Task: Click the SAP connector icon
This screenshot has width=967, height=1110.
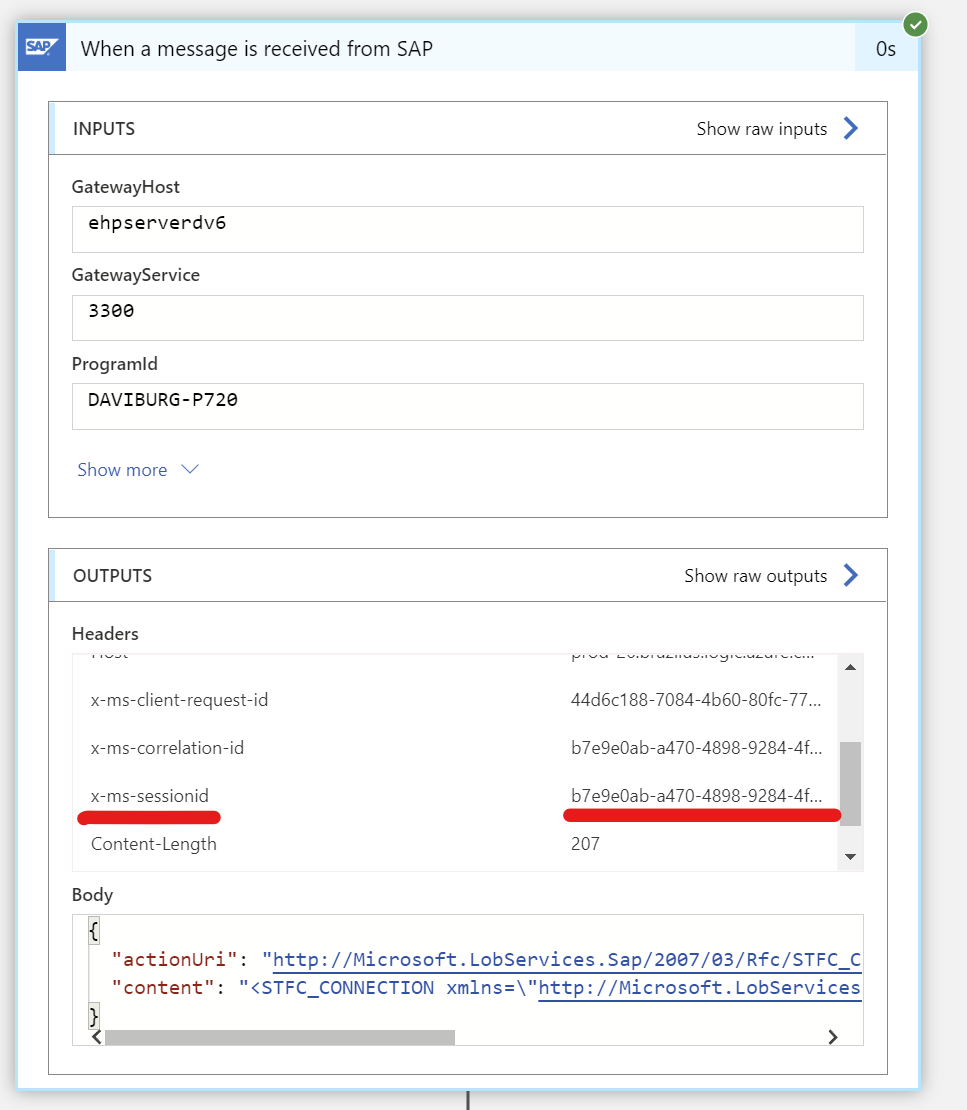Action: (x=42, y=47)
